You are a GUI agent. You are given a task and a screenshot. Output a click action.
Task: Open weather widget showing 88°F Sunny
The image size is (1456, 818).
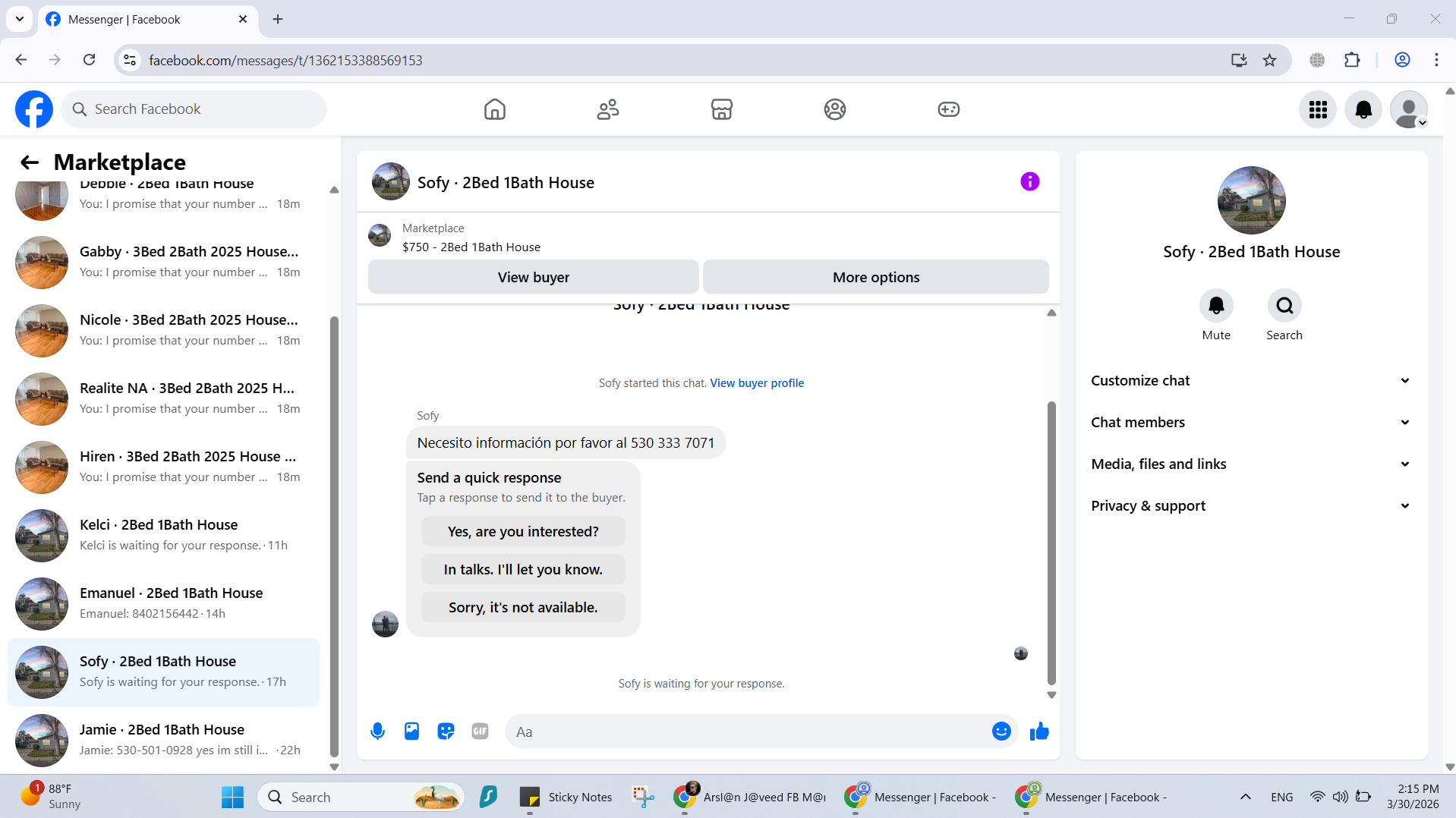[50, 797]
